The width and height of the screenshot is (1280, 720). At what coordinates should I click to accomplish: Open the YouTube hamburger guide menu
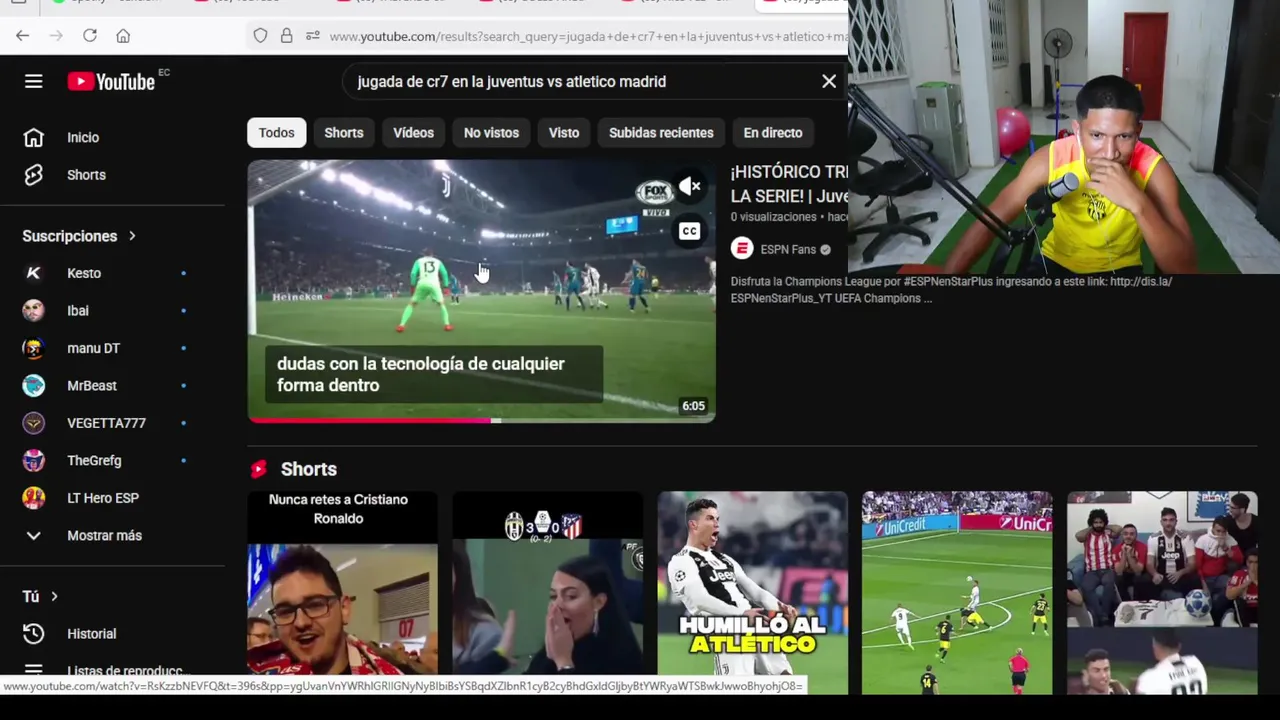point(33,82)
